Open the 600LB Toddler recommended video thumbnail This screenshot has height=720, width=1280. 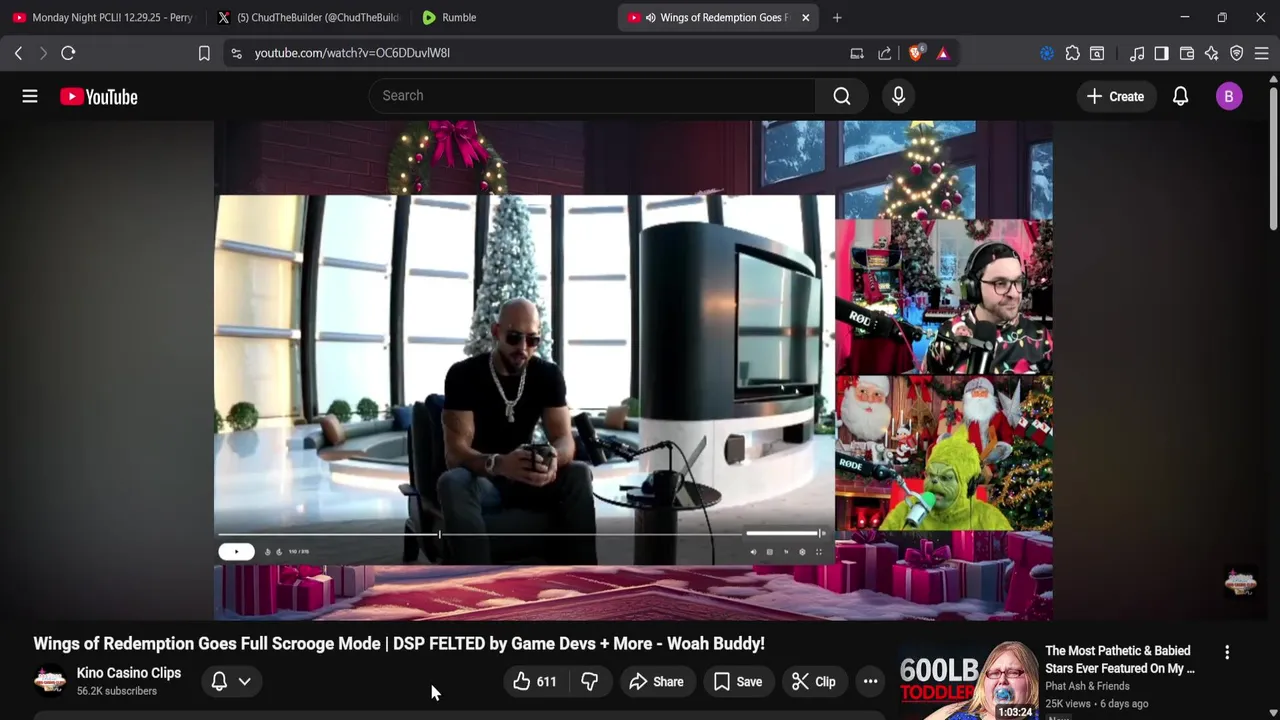pyautogui.click(x=968, y=681)
